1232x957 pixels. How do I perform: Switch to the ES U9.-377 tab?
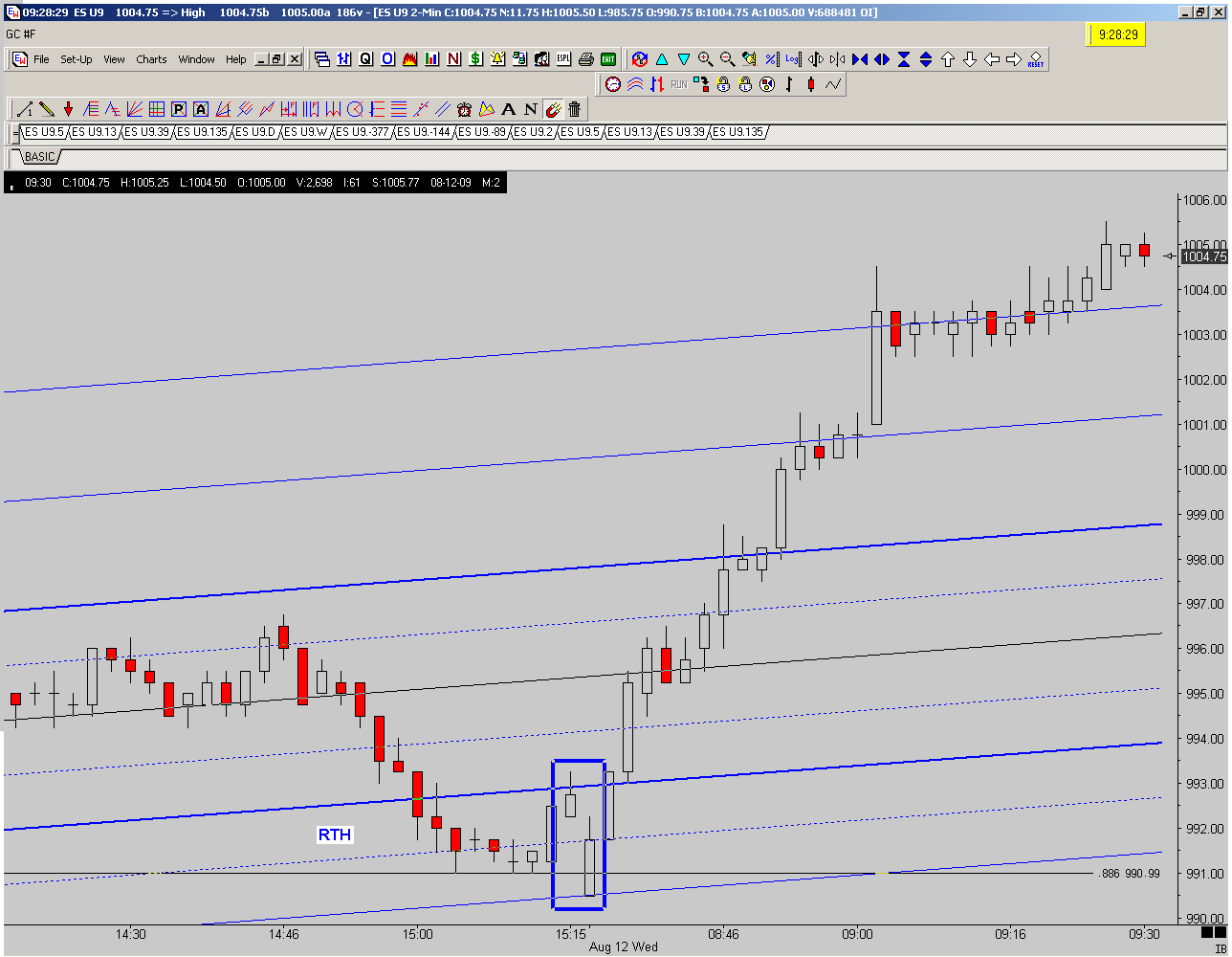[x=362, y=132]
